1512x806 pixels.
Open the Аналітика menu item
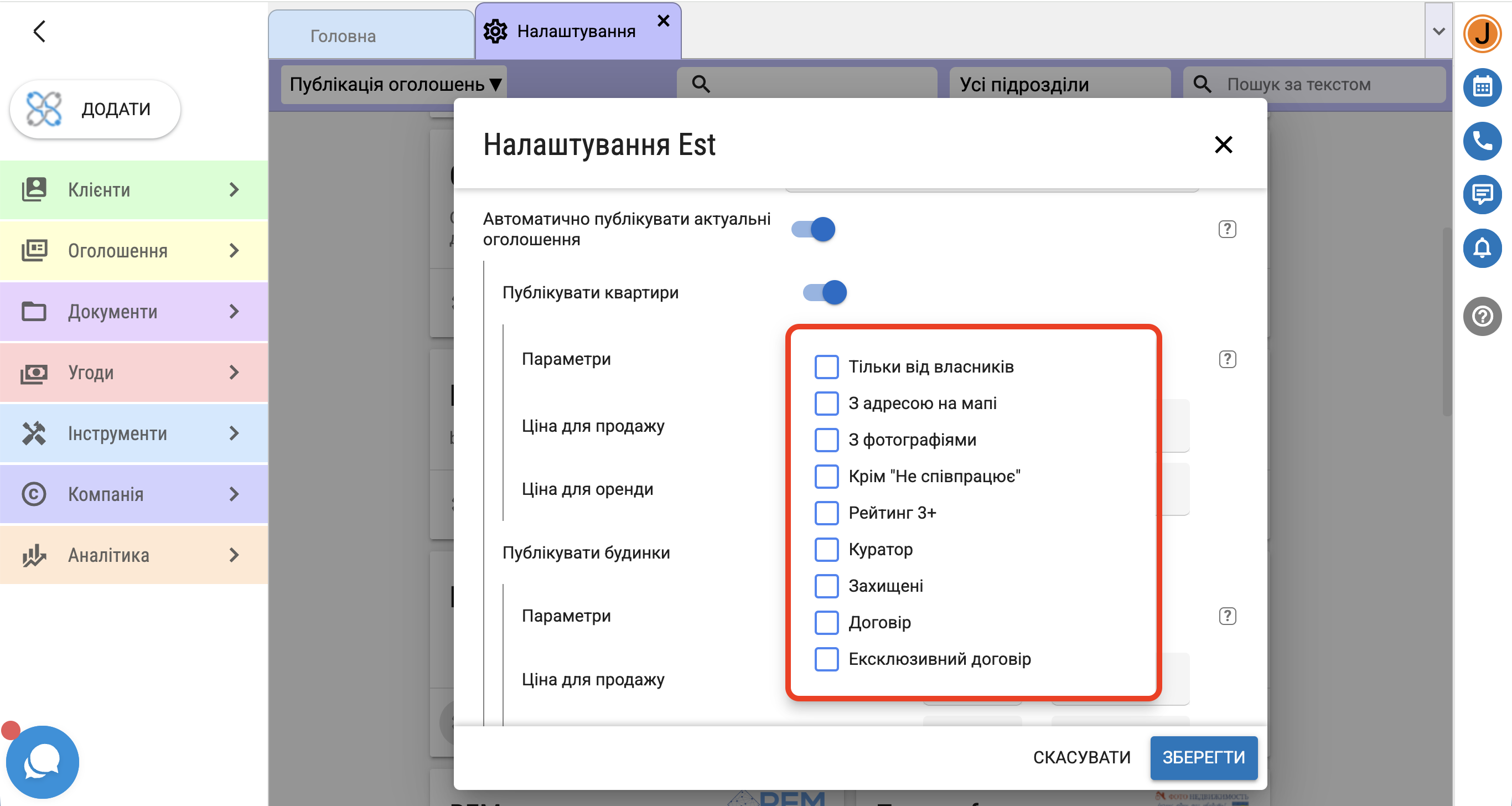pyautogui.click(x=134, y=555)
